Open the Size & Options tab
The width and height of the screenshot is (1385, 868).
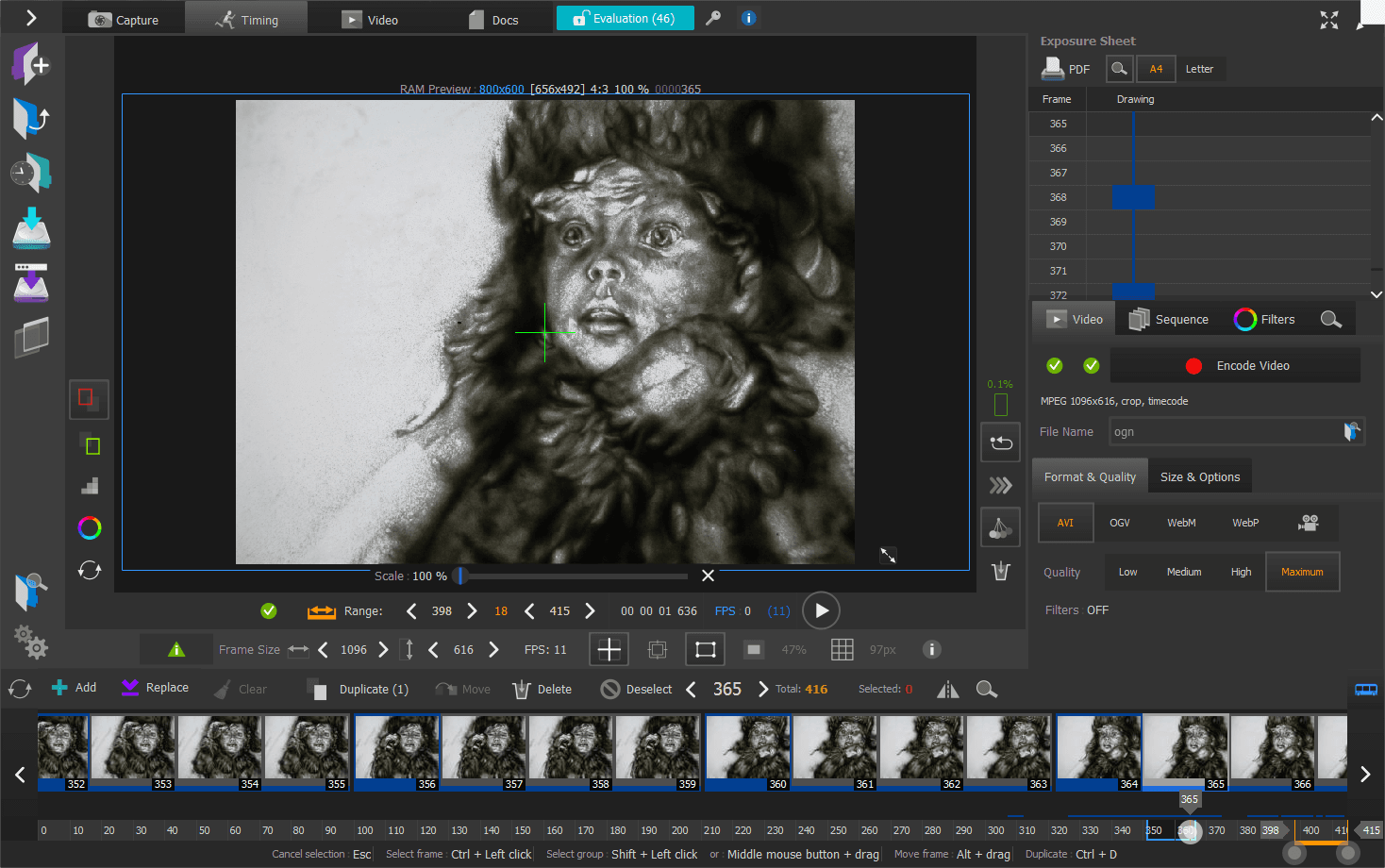1200,477
